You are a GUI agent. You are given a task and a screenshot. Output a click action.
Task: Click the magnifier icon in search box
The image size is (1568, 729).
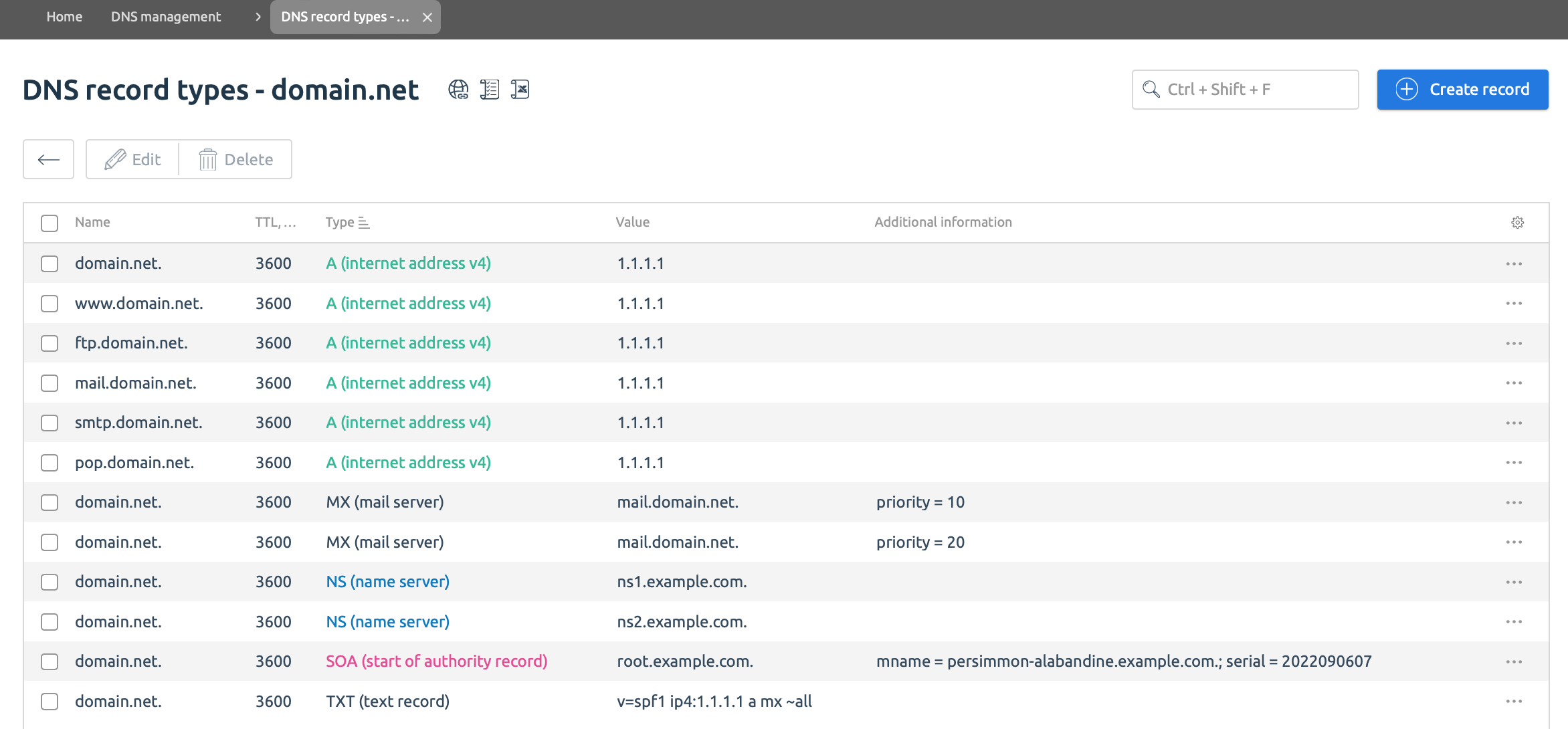click(1151, 90)
